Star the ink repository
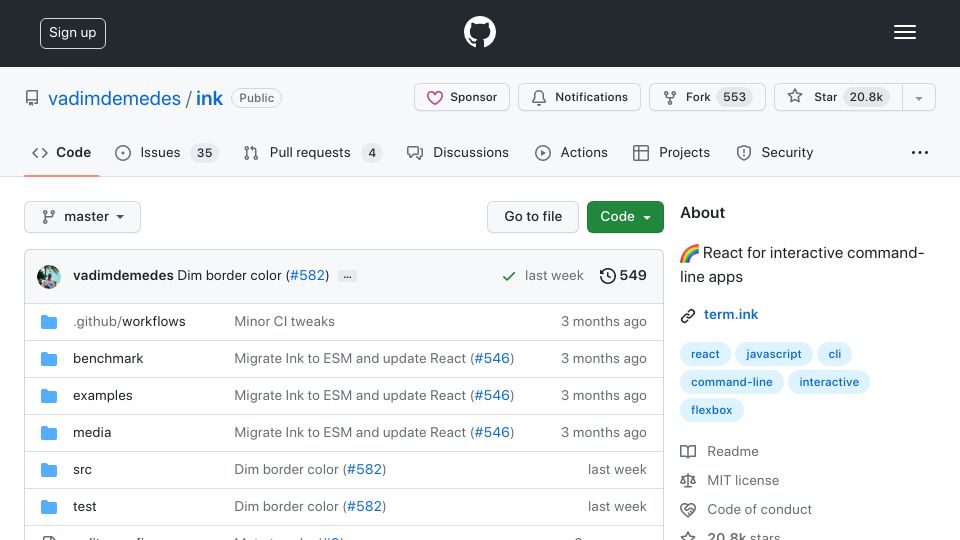The height and width of the screenshot is (540, 960). click(838, 97)
